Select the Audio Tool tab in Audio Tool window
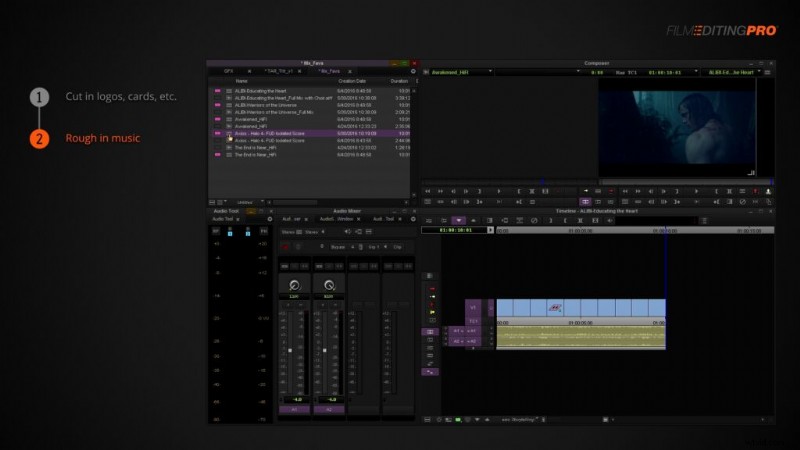This screenshot has height=450, width=800. (x=222, y=219)
